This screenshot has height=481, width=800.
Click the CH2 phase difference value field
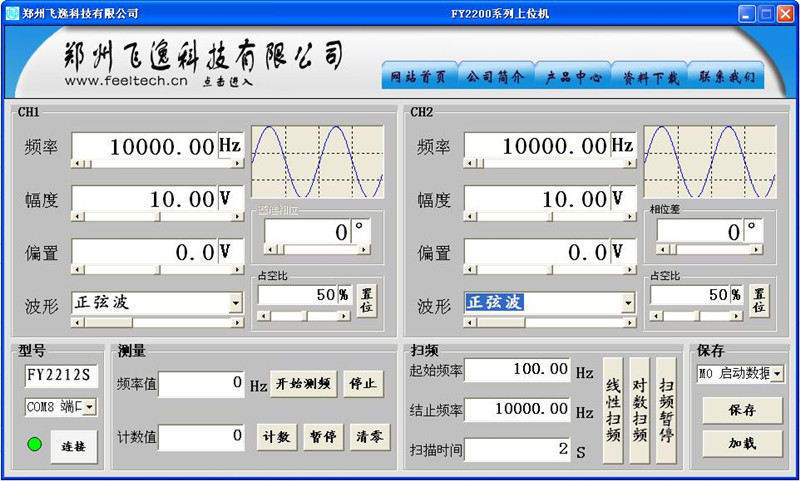click(x=700, y=232)
